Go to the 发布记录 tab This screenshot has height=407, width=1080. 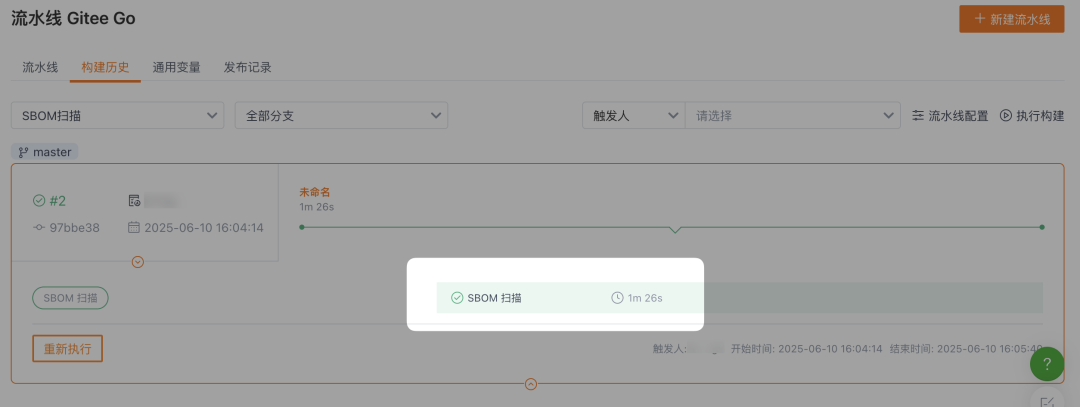click(247, 68)
